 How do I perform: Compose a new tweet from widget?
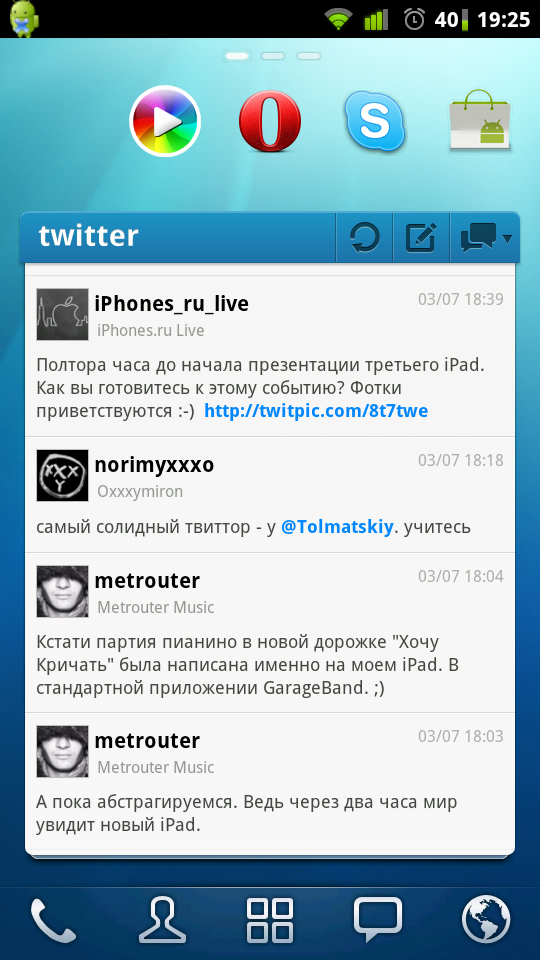coord(421,237)
